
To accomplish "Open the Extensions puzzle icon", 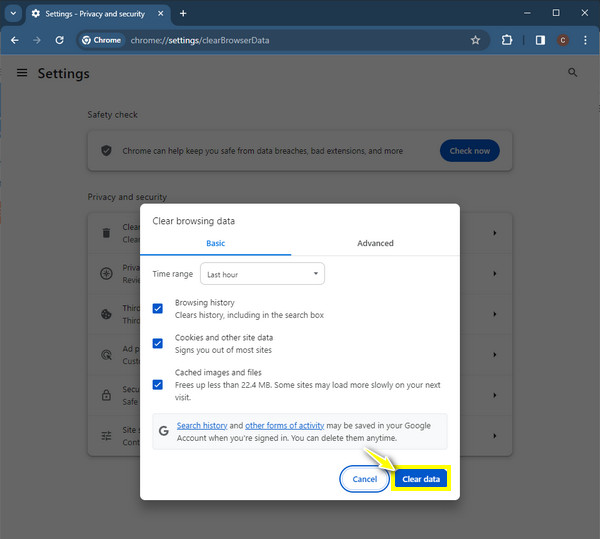I will (x=507, y=40).
